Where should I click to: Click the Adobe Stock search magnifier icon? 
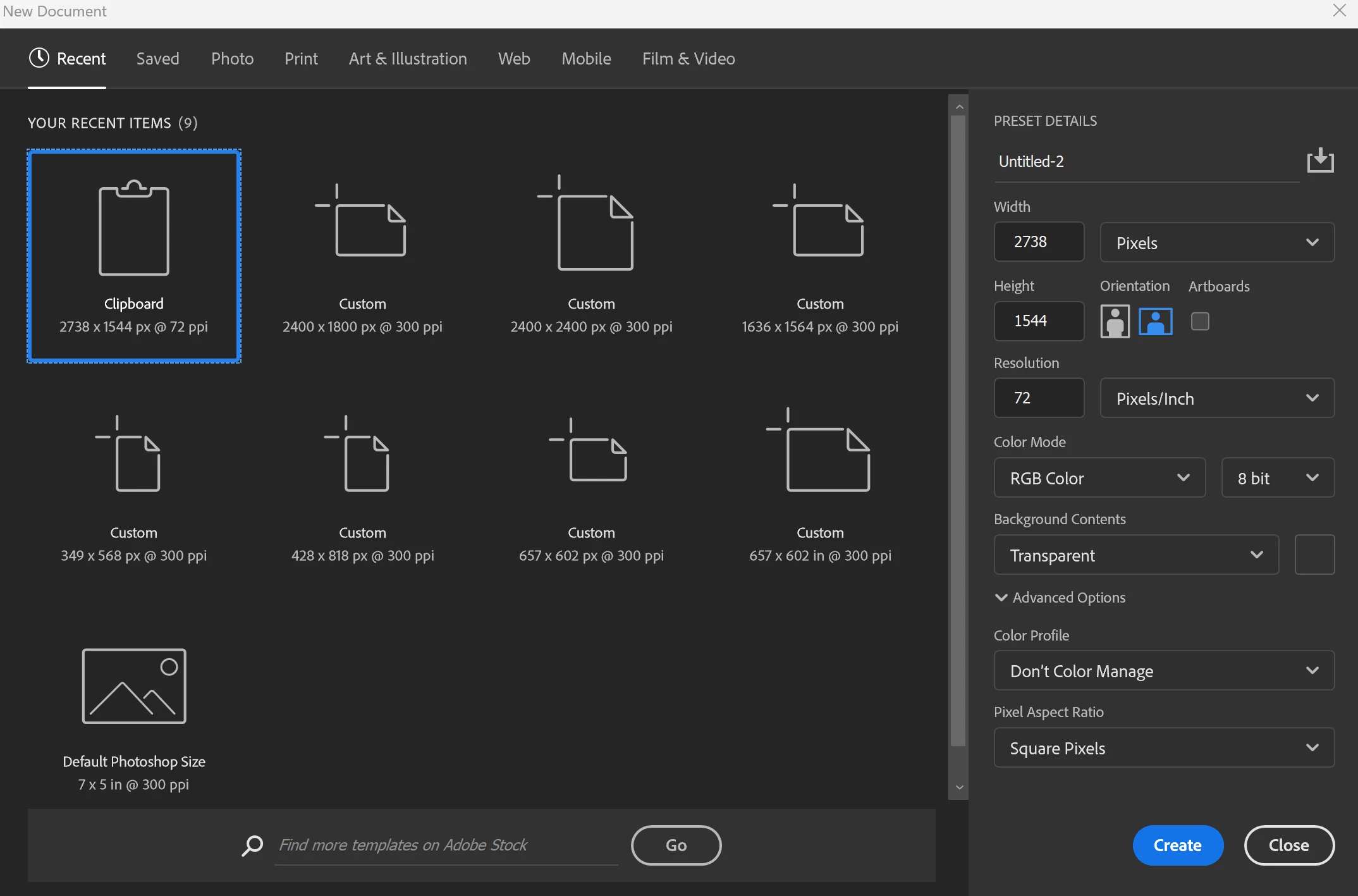tap(252, 845)
